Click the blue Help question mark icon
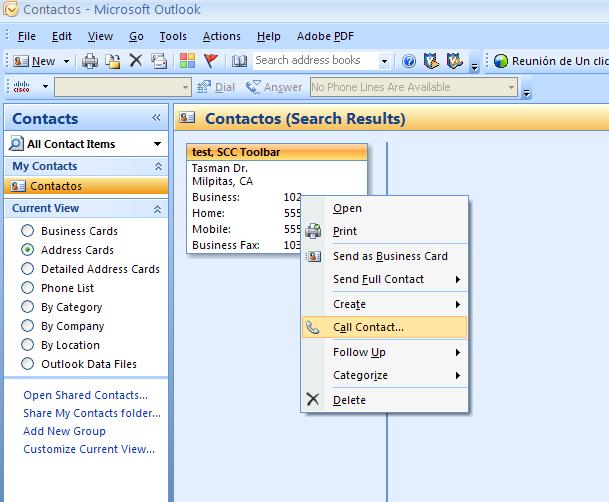Viewport: 609px width, 502px height. 409,61
